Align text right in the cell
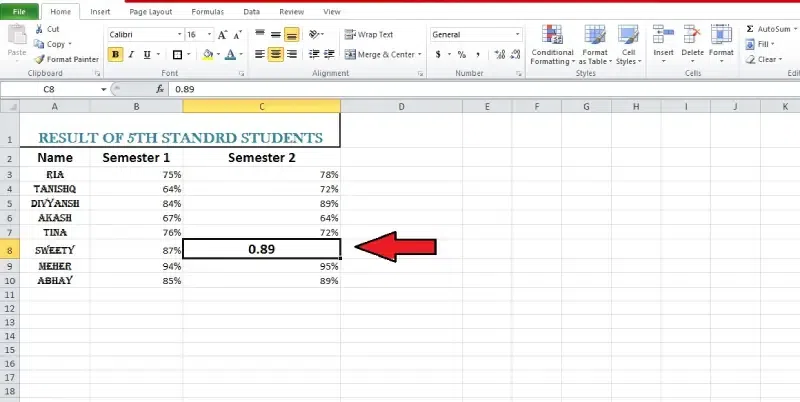Screen dimensions: 800x402 point(292,54)
